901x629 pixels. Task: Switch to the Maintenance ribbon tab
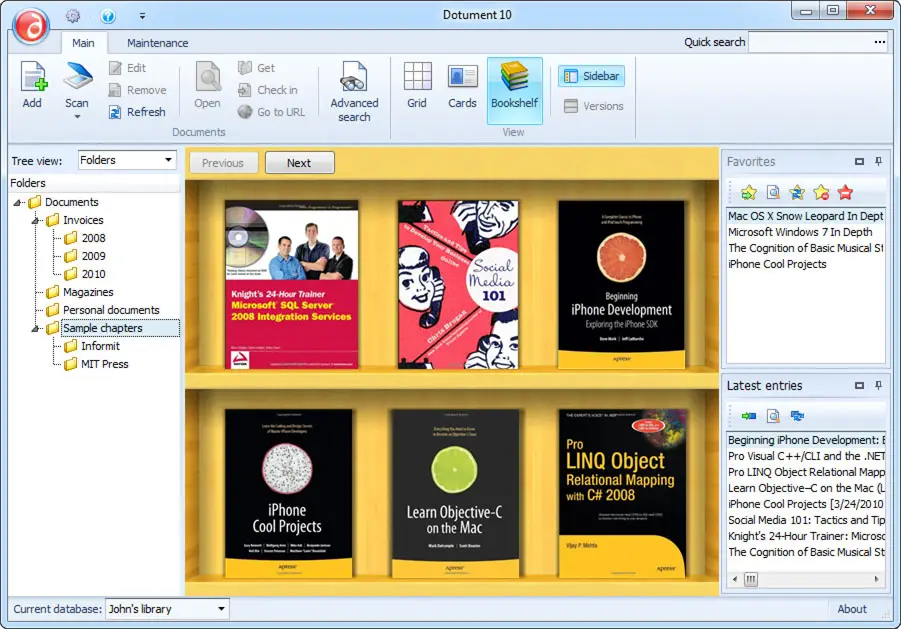tap(157, 43)
